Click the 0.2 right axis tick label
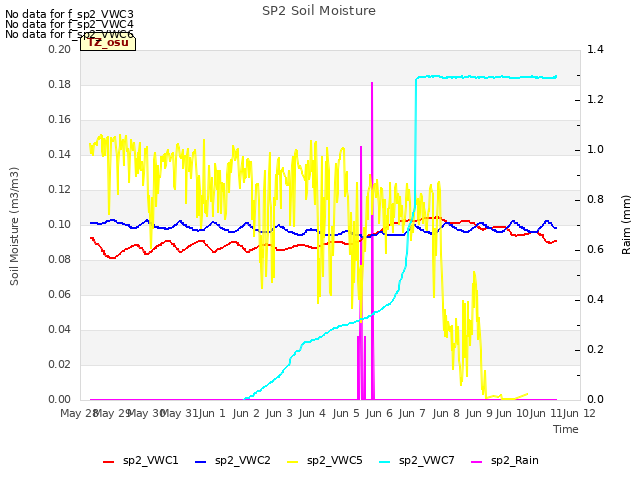The image size is (640, 480). [595, 349]
